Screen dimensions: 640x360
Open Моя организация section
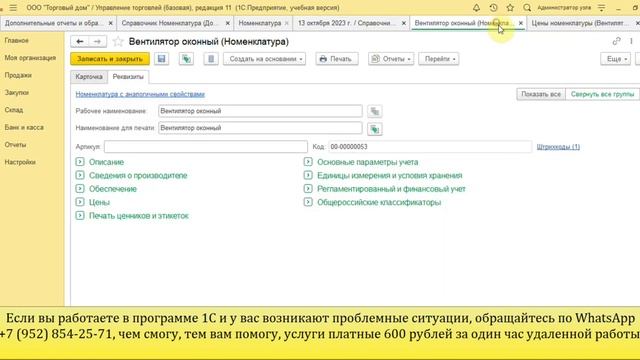pos(30,58)
